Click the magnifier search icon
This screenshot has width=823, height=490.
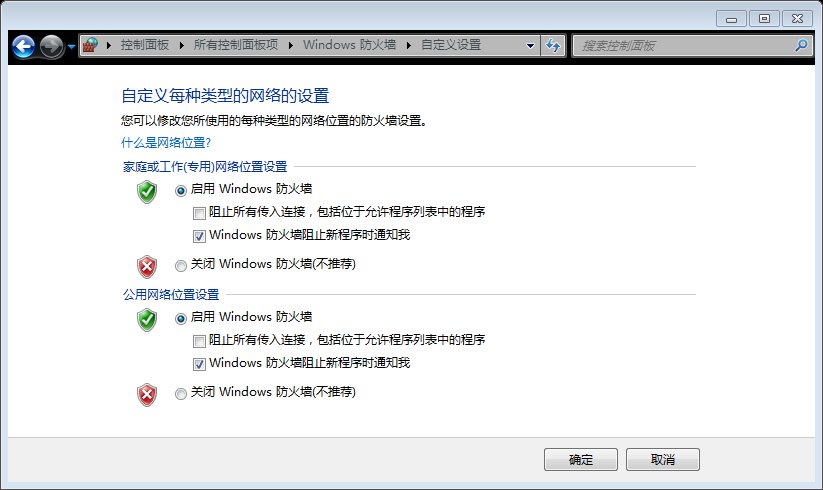(801, 46)
